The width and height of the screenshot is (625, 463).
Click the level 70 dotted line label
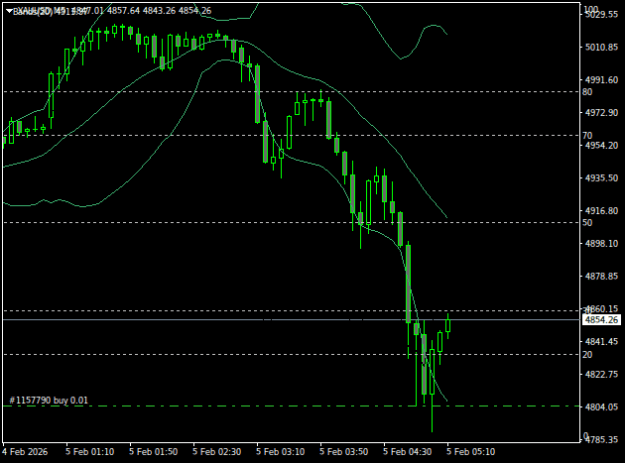point(587,135)
